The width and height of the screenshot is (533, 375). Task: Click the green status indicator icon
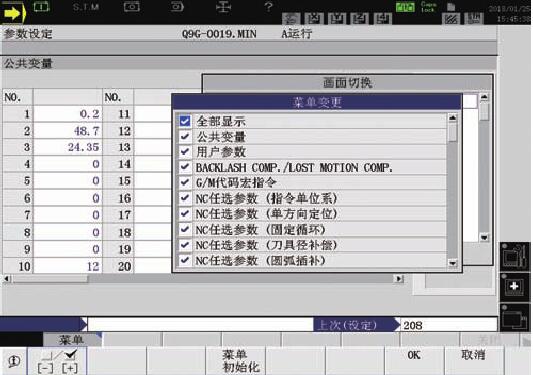pyautogui.click(x=405, y=7)
